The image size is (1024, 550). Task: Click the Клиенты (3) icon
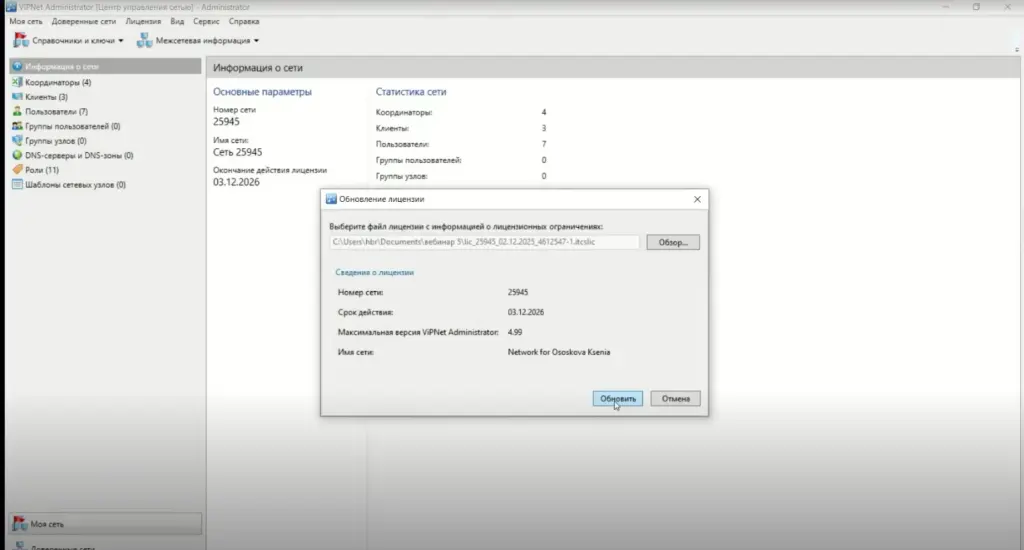[17, 97]
